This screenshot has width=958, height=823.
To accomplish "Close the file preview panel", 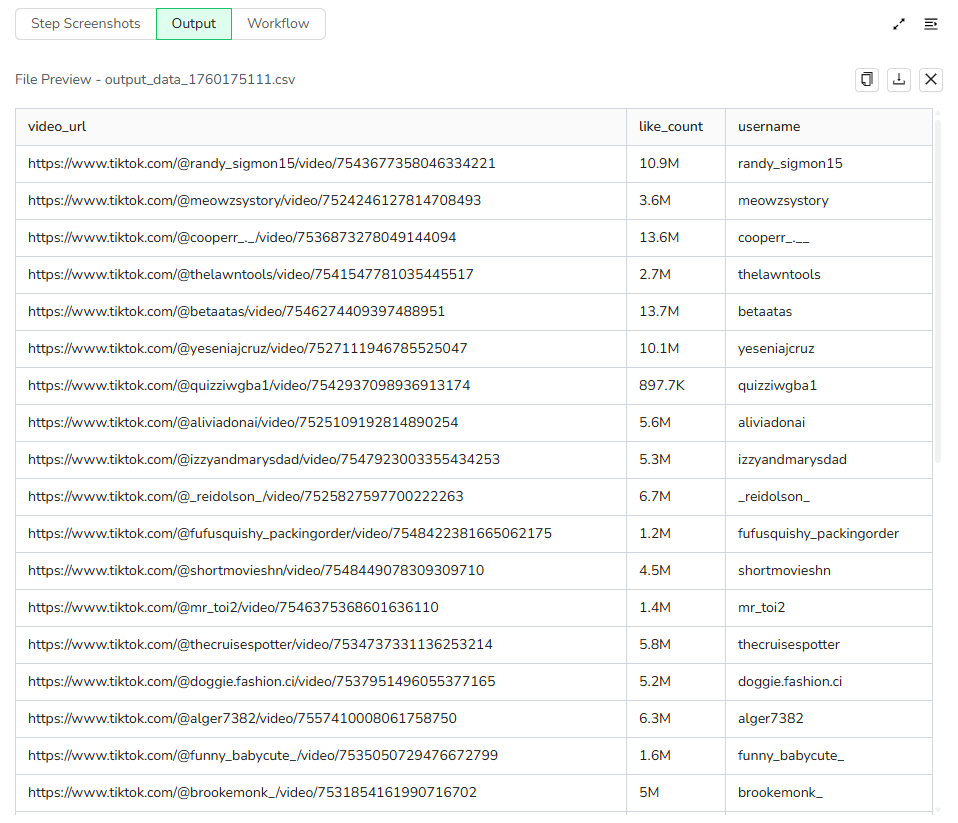I will pos(931,80).
